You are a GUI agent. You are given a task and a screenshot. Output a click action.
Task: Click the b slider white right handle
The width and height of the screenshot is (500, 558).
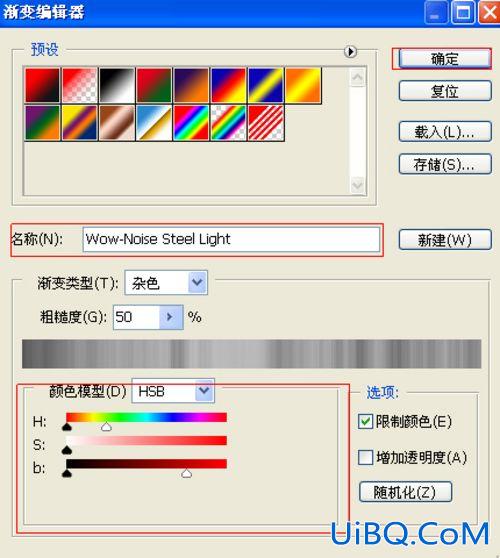186,473
